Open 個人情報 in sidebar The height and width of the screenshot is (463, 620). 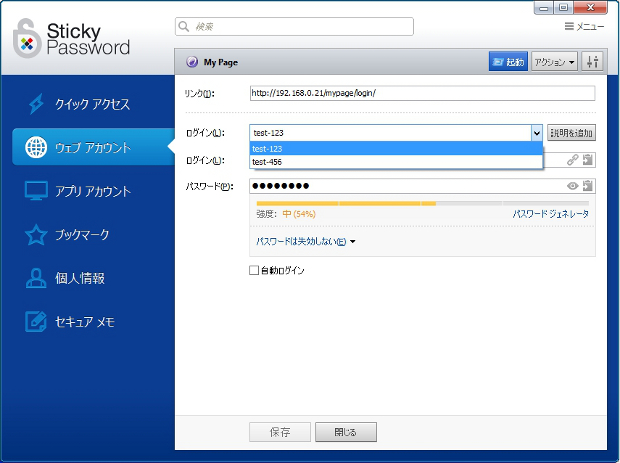coord(80,278)
